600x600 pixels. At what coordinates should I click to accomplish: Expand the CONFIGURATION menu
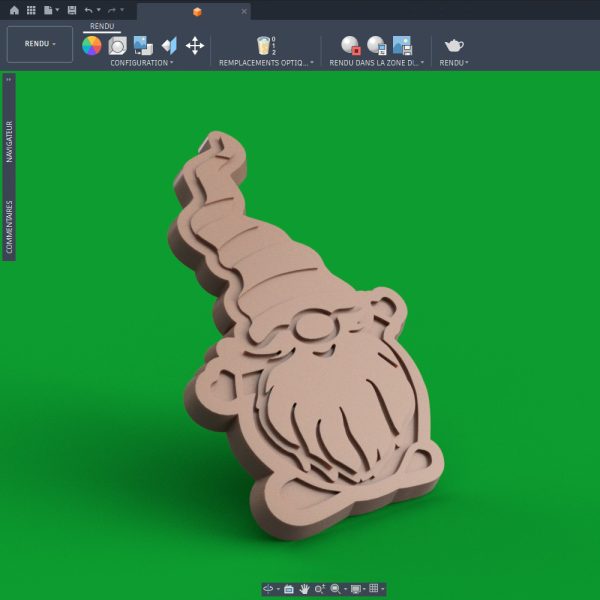coord(142,63)
